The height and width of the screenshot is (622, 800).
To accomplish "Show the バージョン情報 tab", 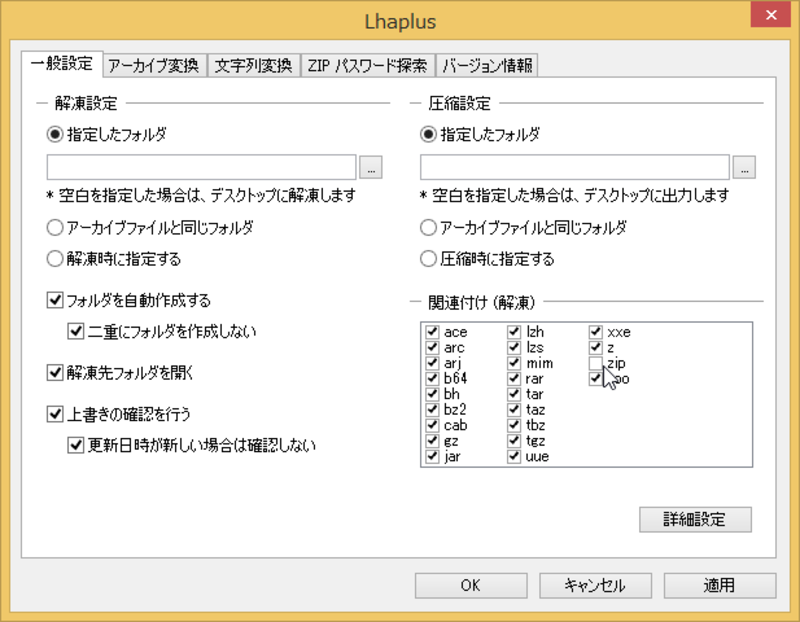I will pyautogui.click(x=487, y=65).
